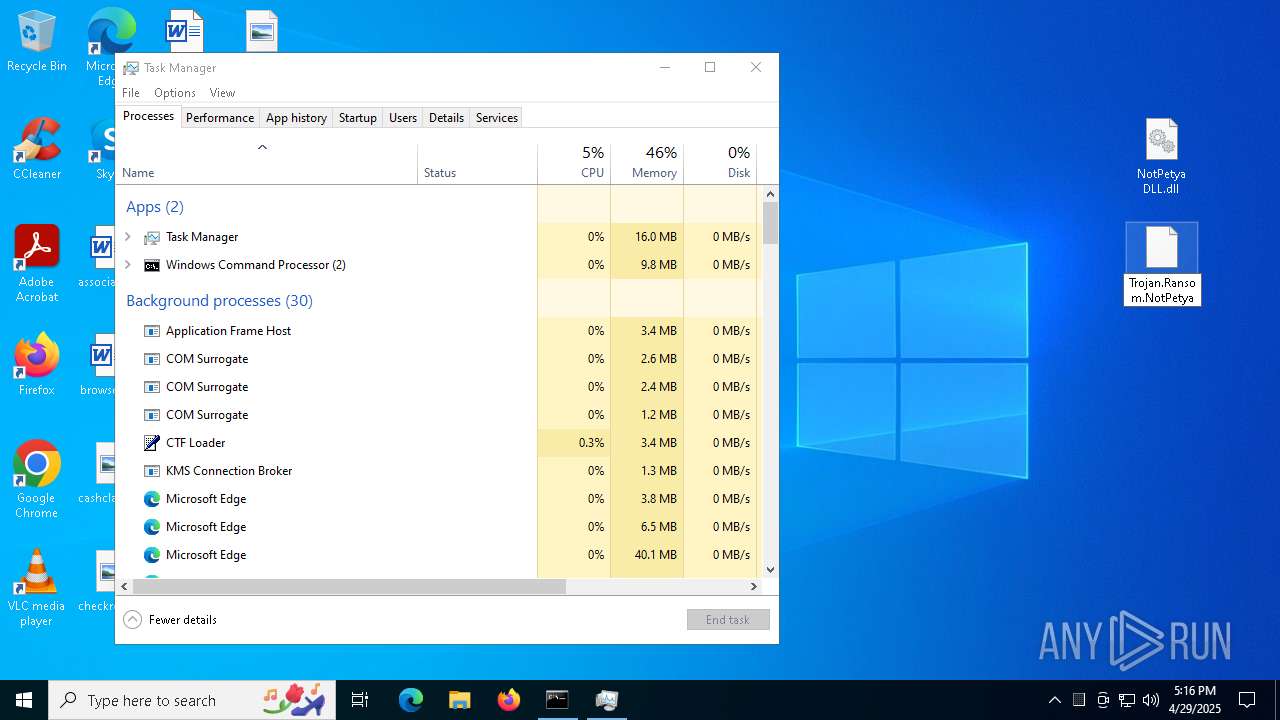Expand the Task Manager app row
The height and width of the screenshot is (720, 1280).
[x=128, y=237]
